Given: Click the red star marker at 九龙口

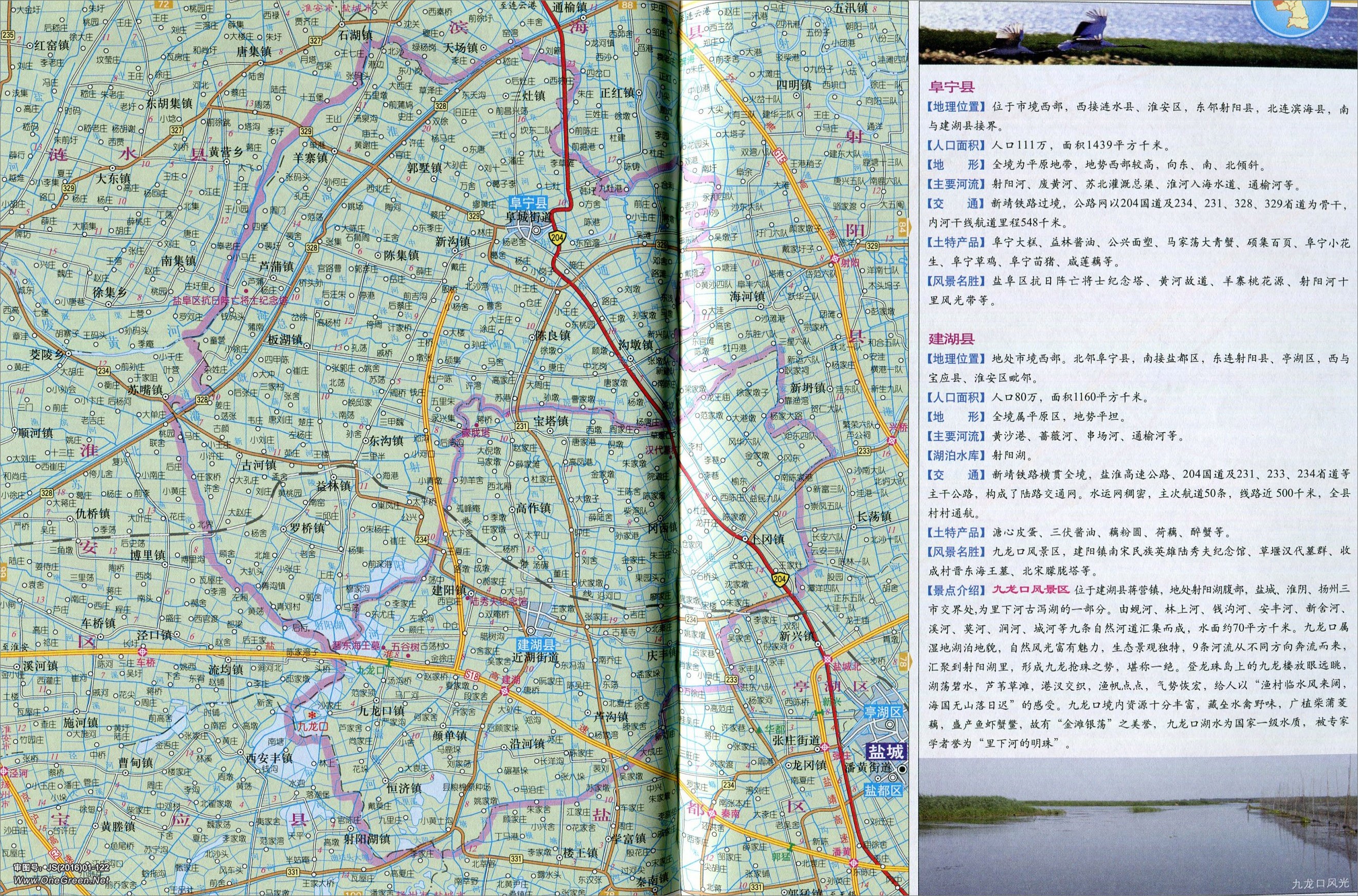Looking at the screenshot, I should coord(312,716).
